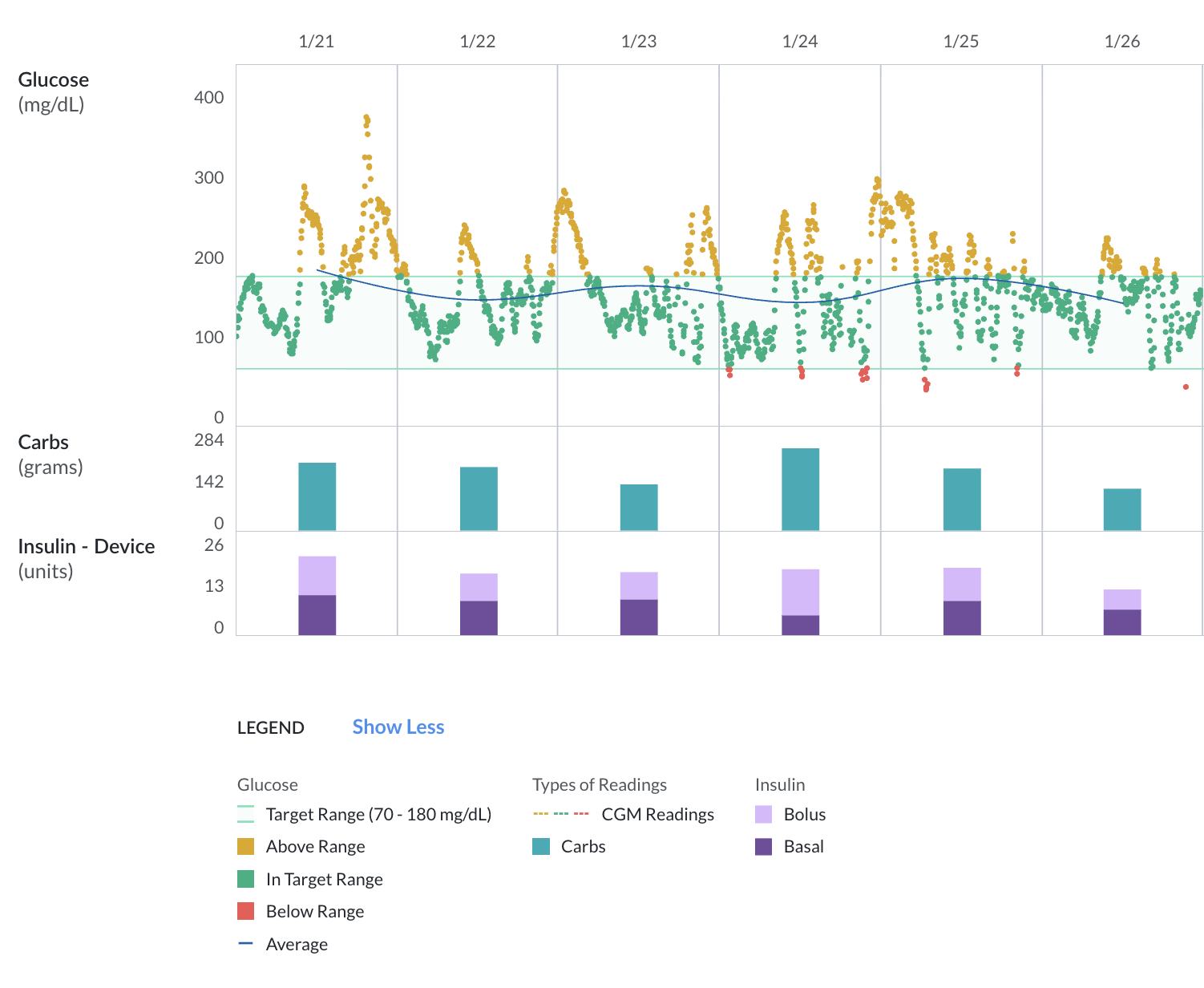Click the Above Range yellow legend icon
The width and height of the screenshot is (1204, 988).
pyautogui.click(x=247, y=846)
